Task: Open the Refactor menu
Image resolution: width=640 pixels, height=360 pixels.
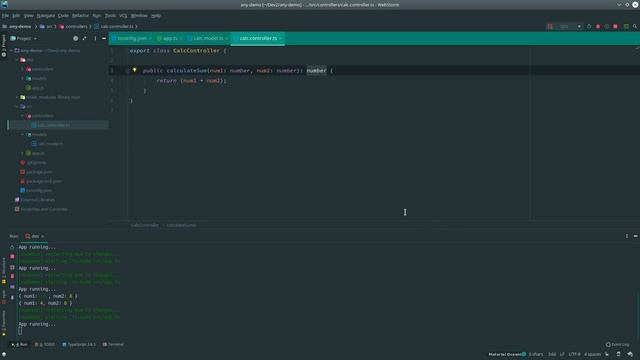Action: (x=80, y=16)
